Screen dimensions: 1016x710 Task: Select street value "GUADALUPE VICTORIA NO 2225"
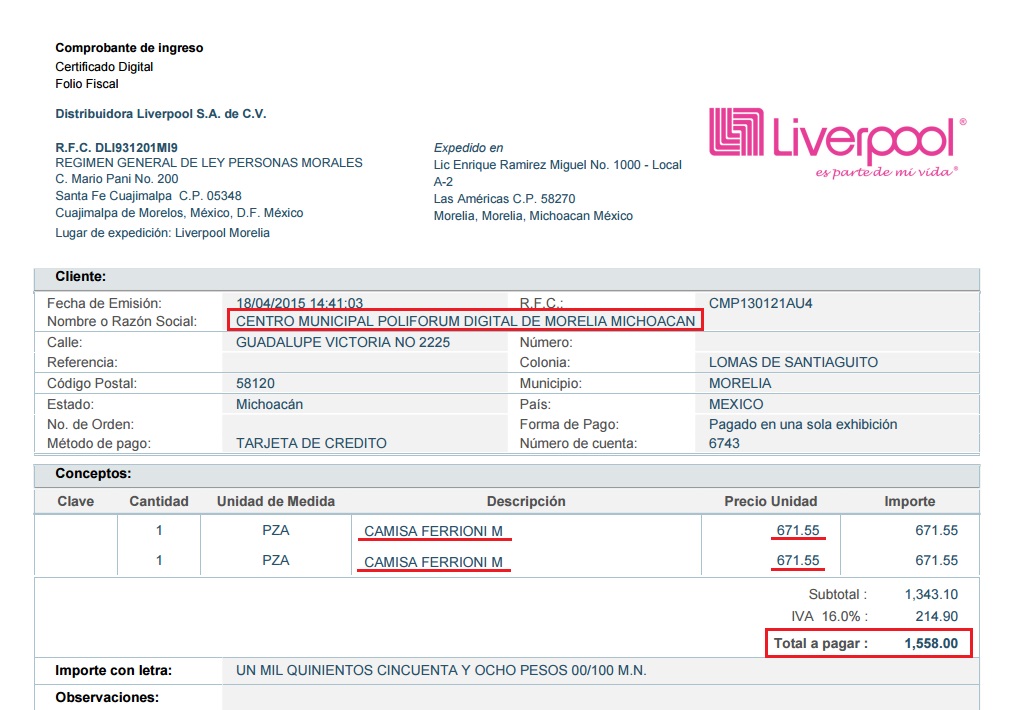(x=343, y=343)
